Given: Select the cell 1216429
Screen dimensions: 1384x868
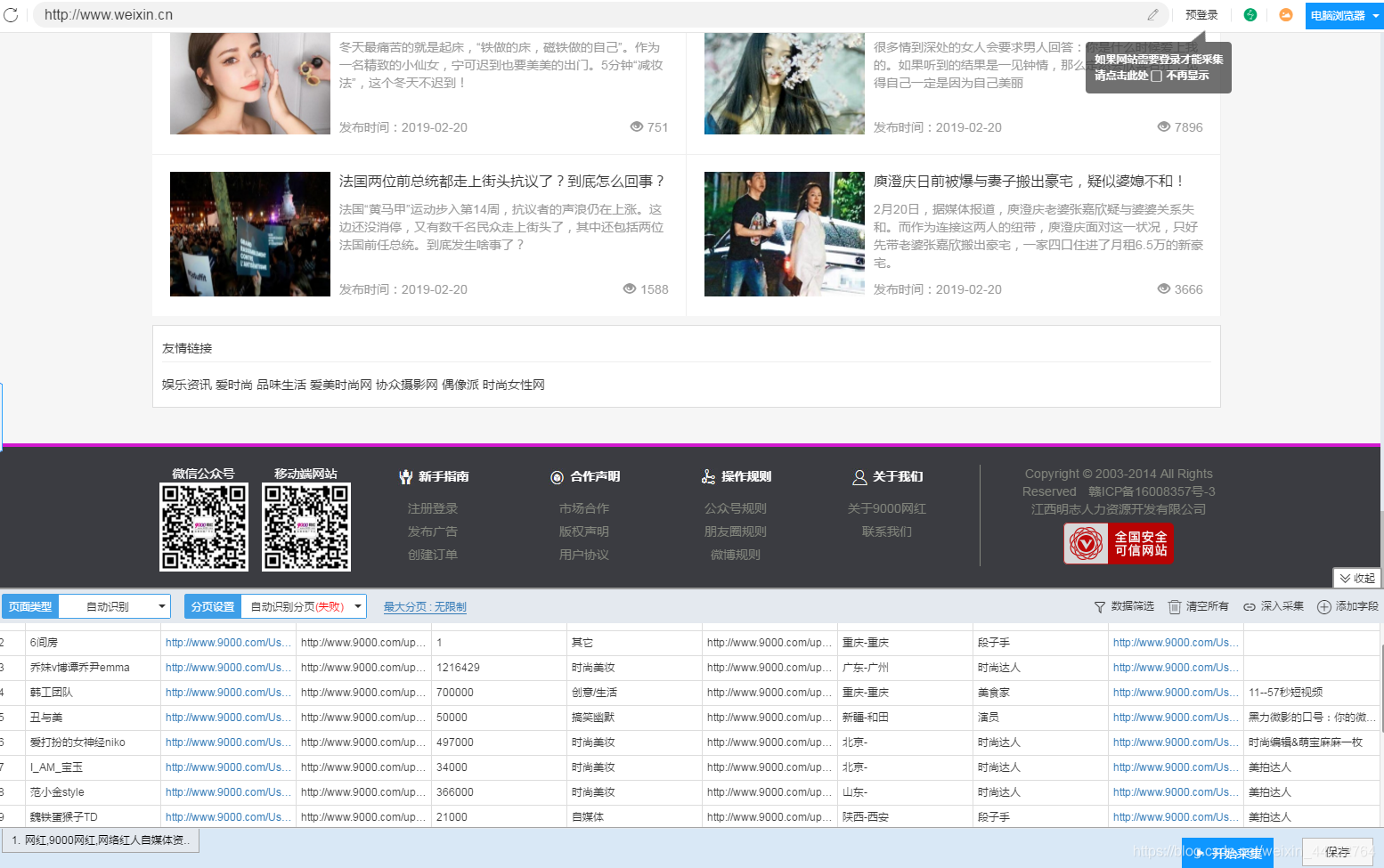Looking at the screenshot, I should coord(499,667).
